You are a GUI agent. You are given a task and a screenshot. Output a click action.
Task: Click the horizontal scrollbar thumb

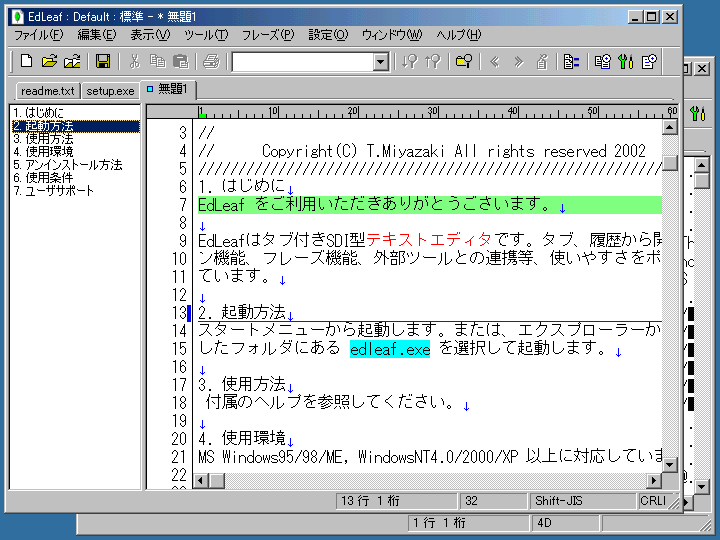point(217,481)
